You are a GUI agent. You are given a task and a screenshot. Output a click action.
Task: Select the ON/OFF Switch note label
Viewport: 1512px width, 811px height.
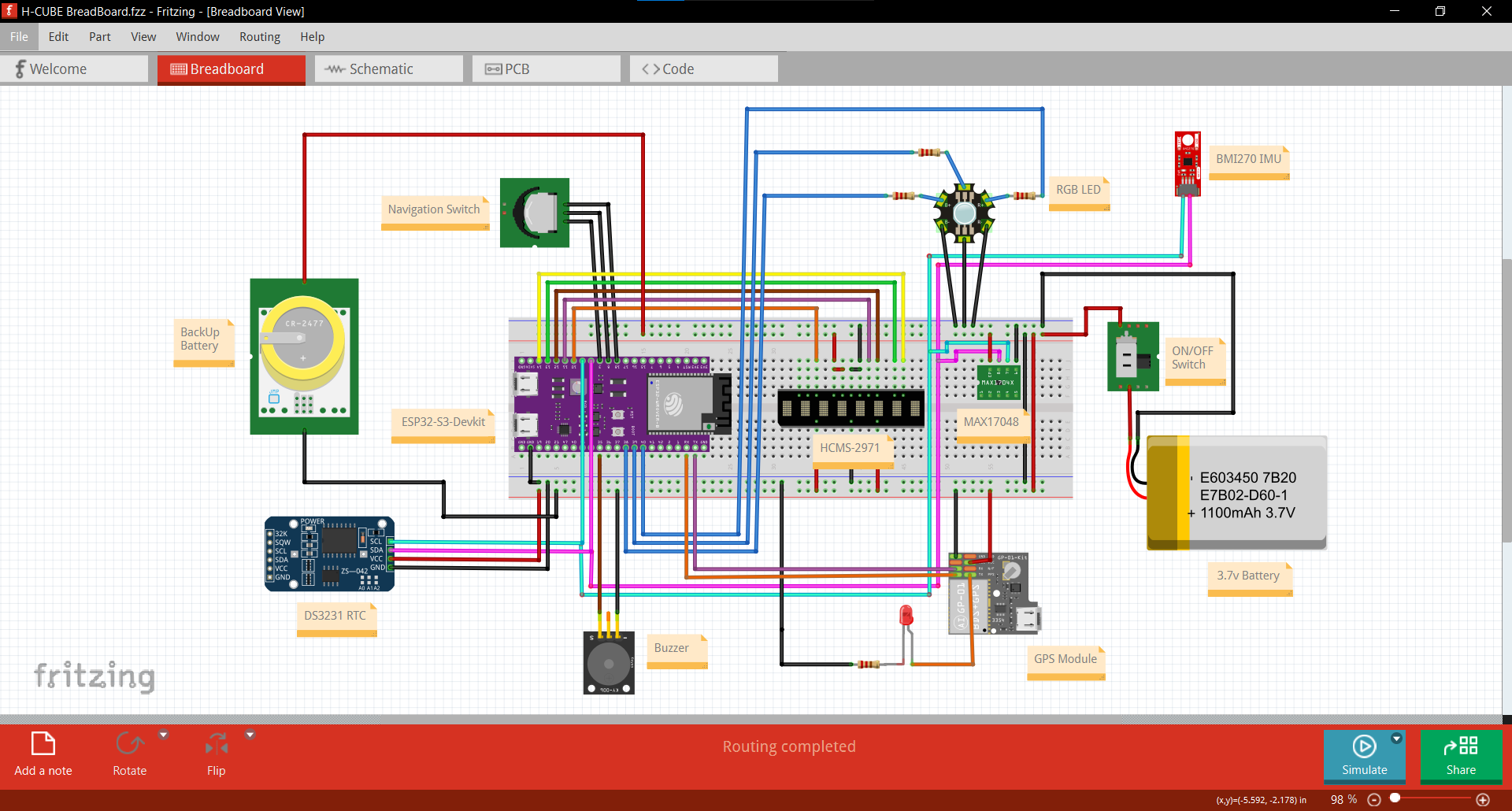click(x=1195, y=361)
